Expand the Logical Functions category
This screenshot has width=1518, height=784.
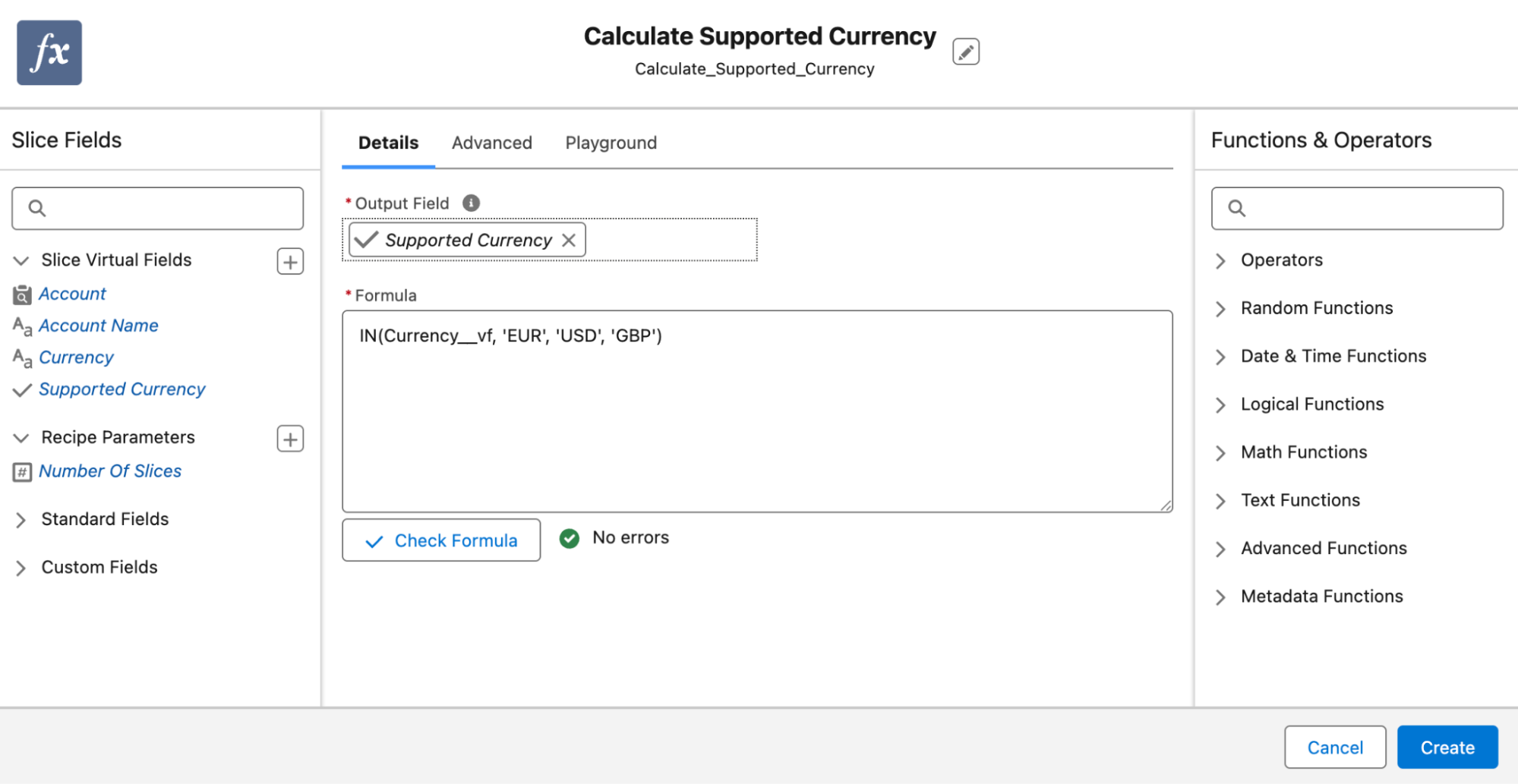pos(1220,405)
